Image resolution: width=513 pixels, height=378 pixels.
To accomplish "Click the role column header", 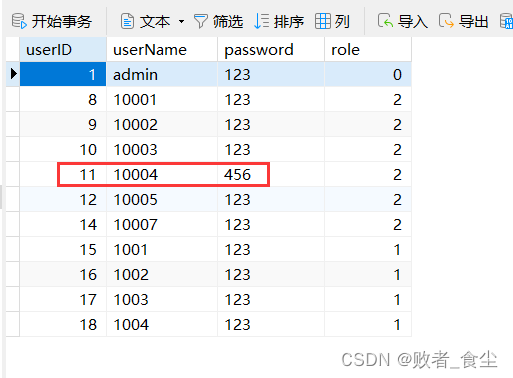I will point(368,50).
